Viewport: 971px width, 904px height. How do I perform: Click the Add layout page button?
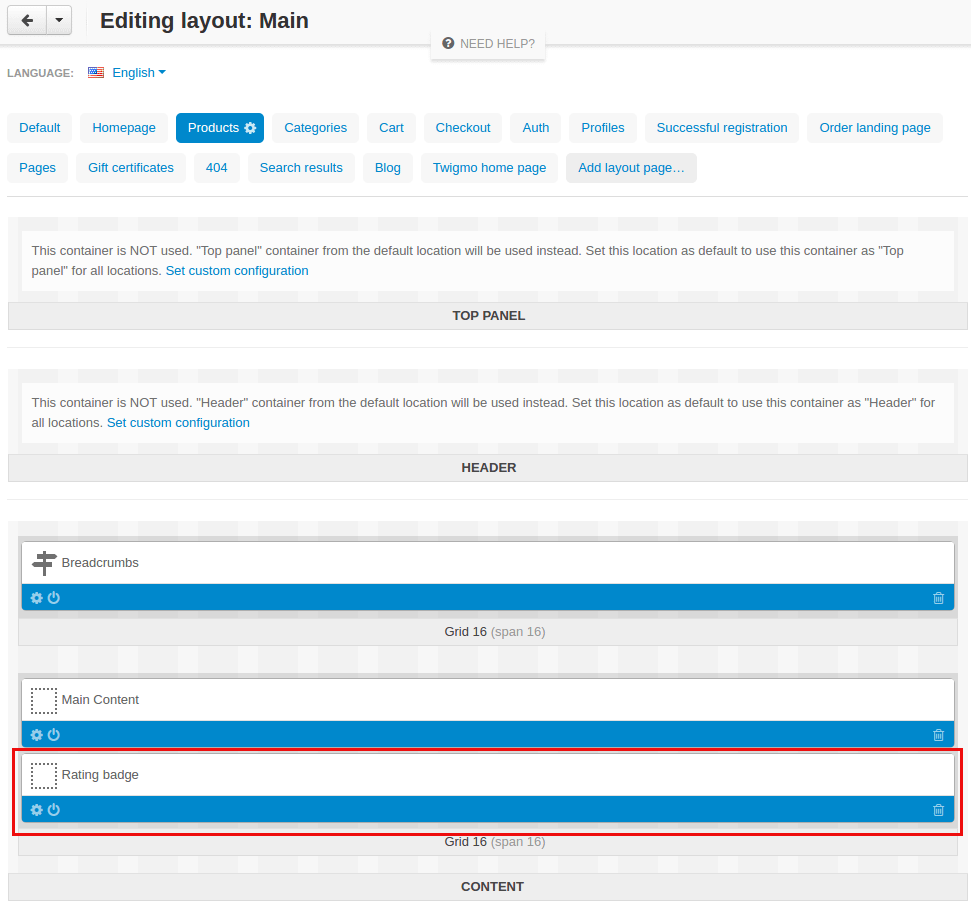click(x=631, y=168)
